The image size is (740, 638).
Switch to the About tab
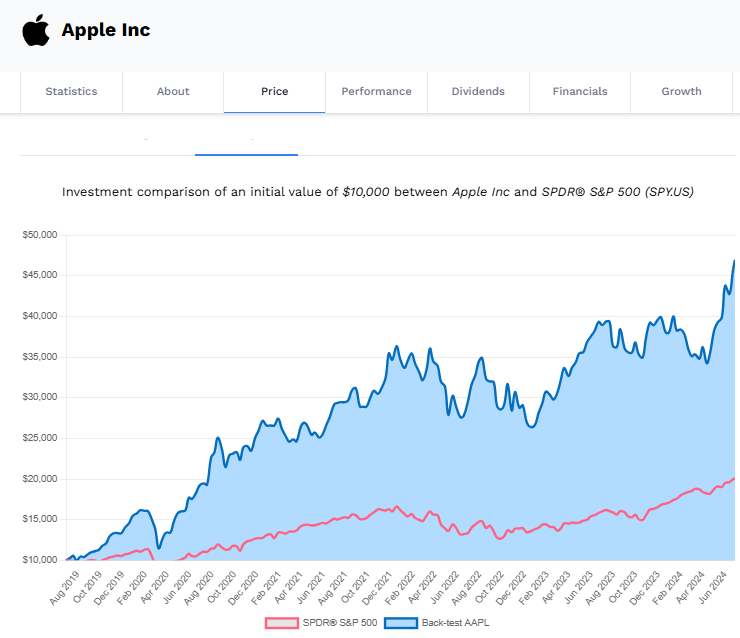pyautogui.click(x=173, y=92)
